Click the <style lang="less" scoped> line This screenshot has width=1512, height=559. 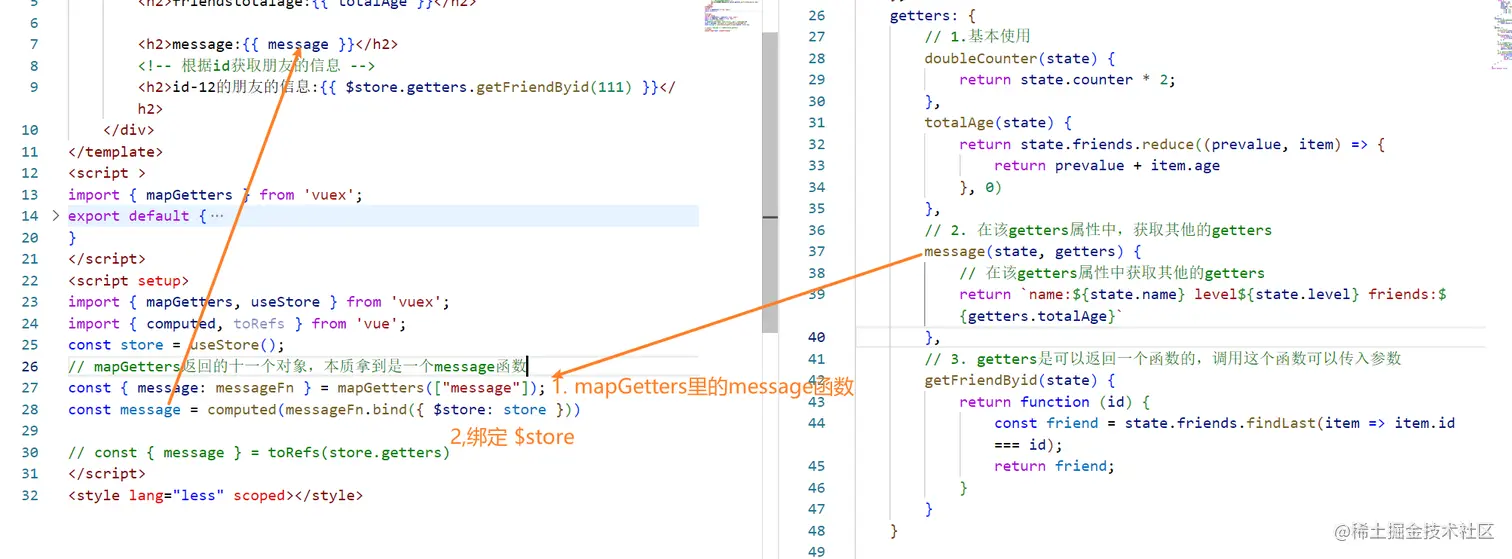215,496
